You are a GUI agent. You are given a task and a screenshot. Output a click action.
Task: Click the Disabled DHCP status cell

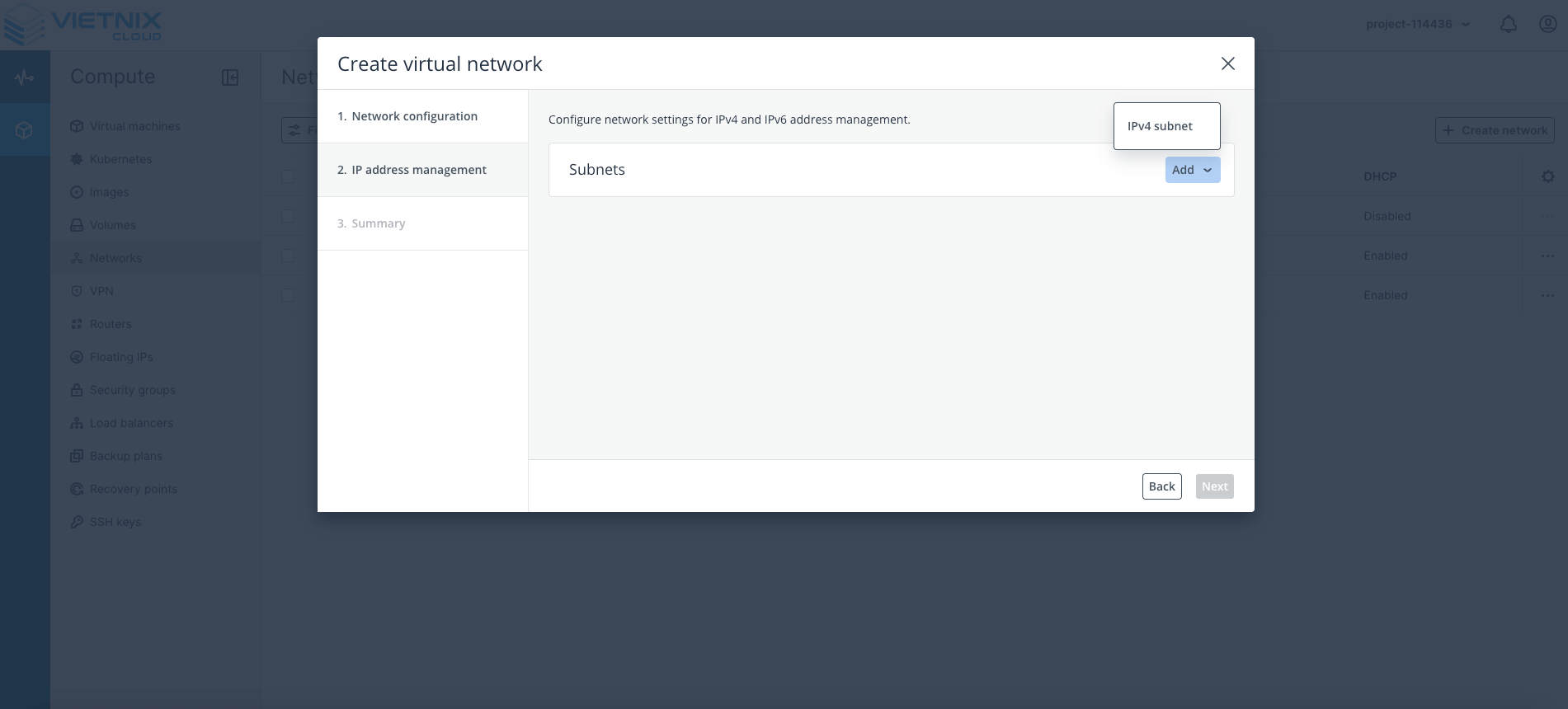click(1387, 216)
